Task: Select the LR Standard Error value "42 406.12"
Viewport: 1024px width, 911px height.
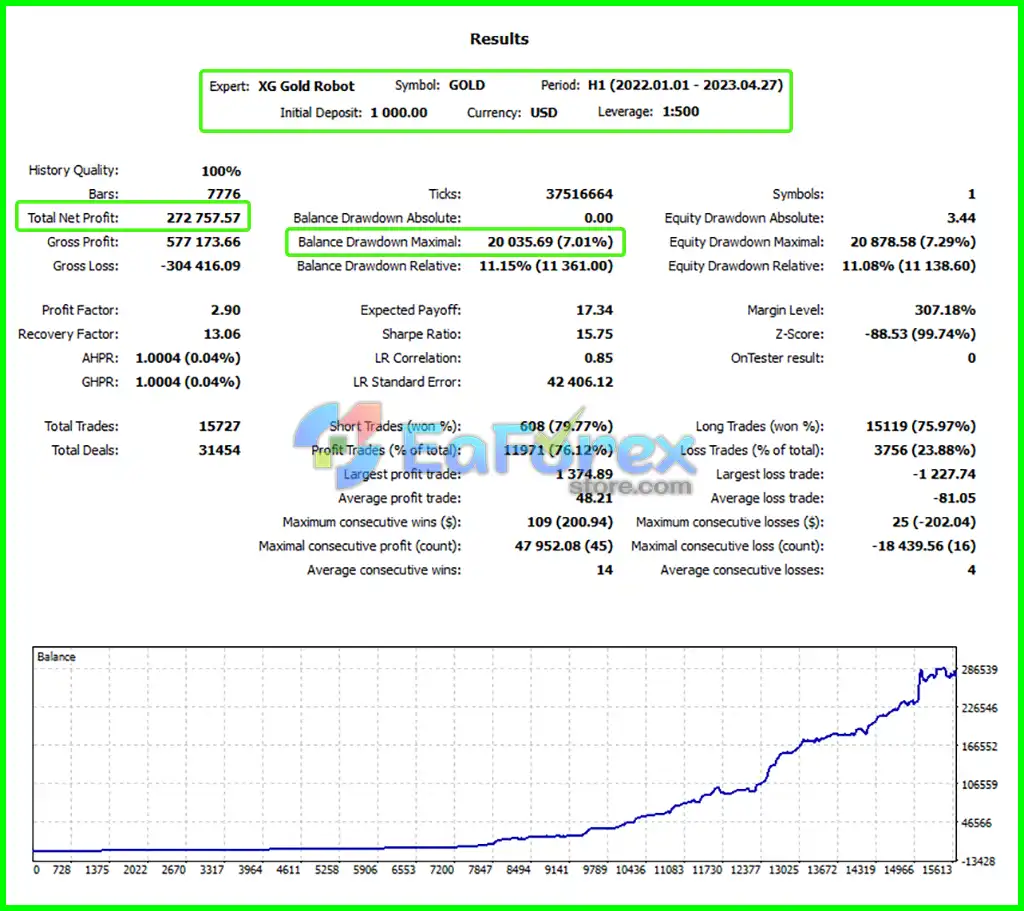Action: click(580, 382)
